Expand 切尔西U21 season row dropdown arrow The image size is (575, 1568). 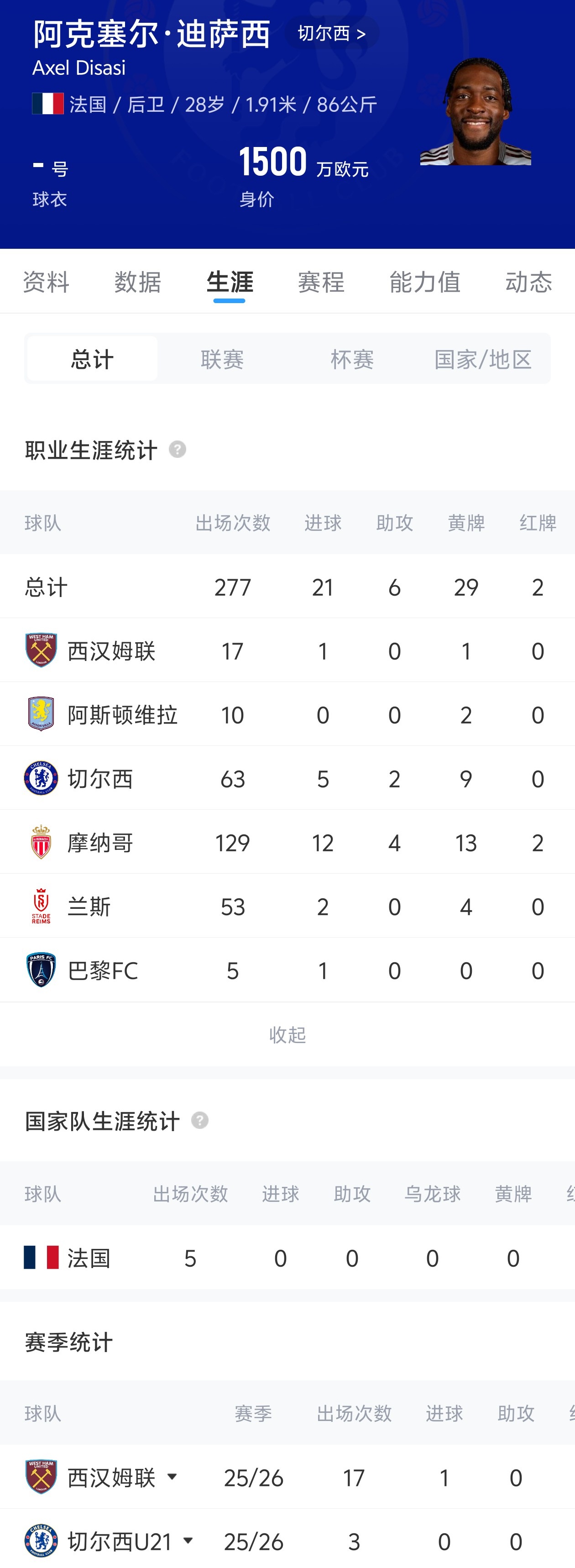point(188,1541)
